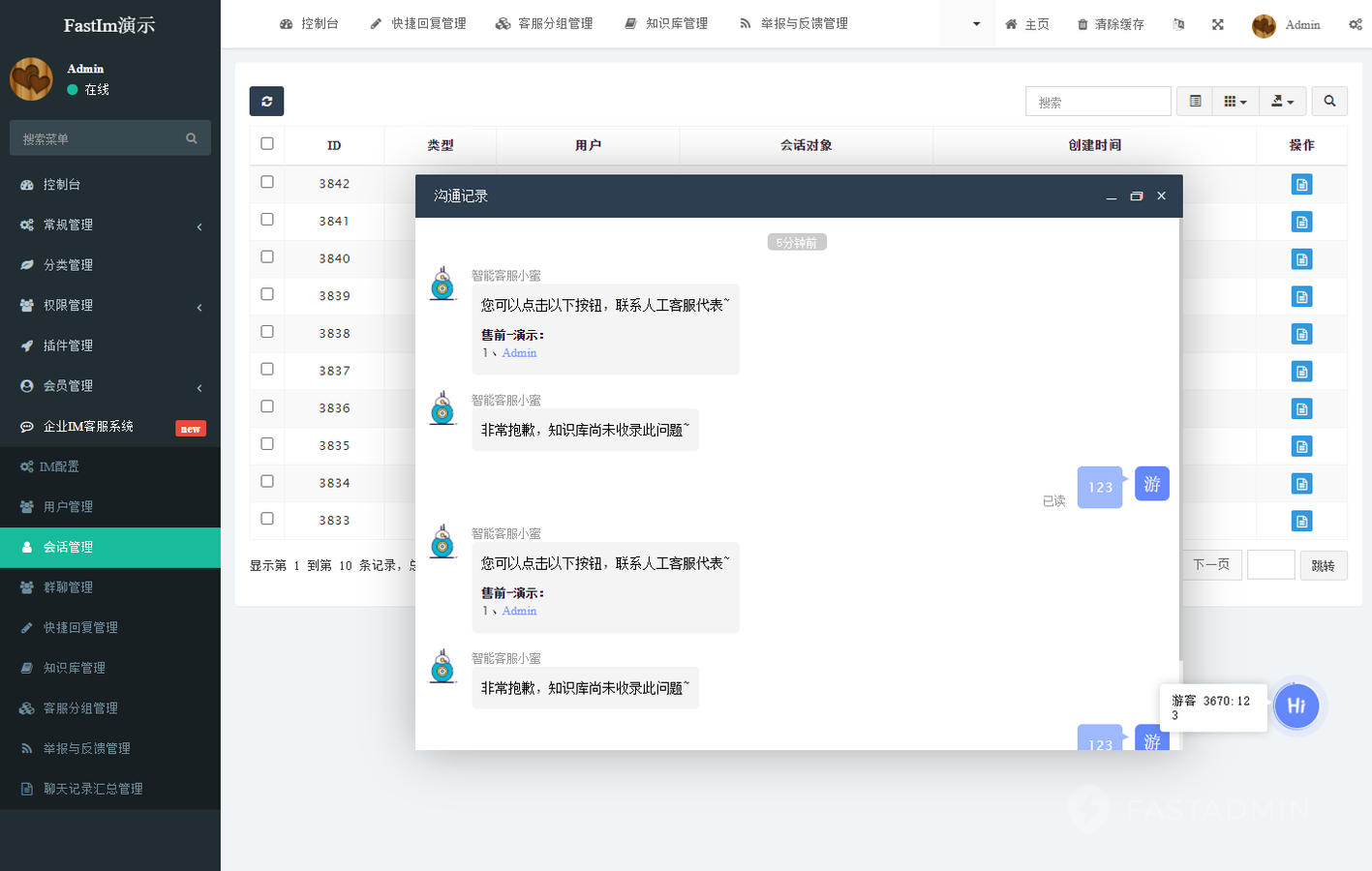Expand the 常规管理 sidebar menu
The image size is (1372, 871).
pyautogui.click(x=110, y=225)
